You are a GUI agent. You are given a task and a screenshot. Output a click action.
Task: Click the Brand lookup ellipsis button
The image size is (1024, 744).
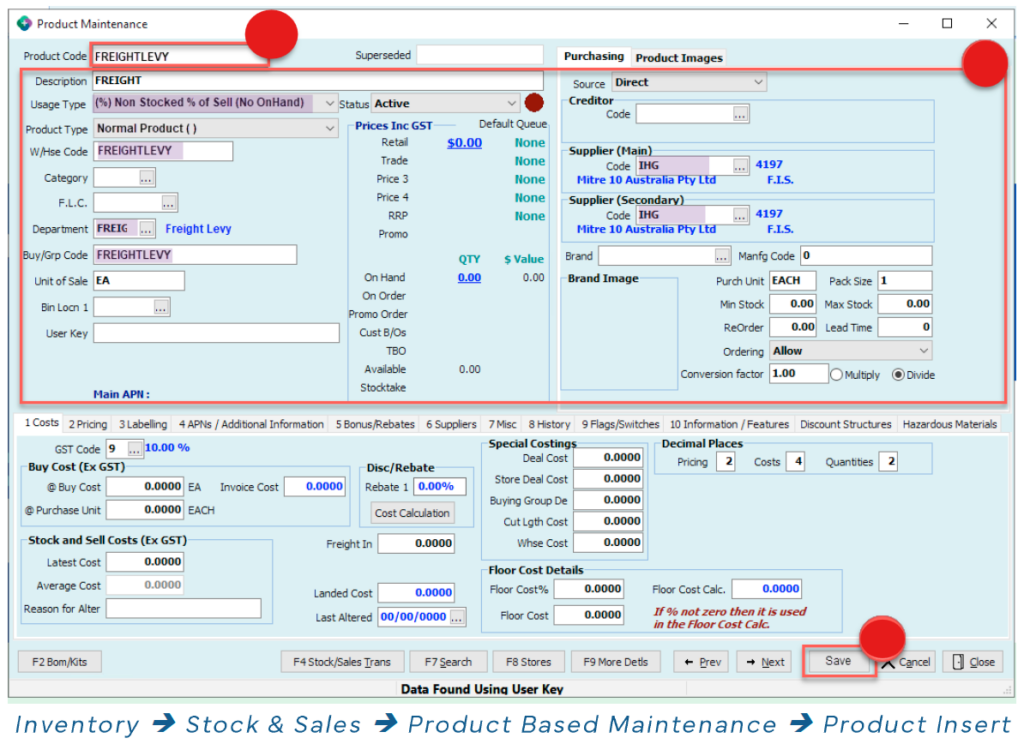click(722, 257)
